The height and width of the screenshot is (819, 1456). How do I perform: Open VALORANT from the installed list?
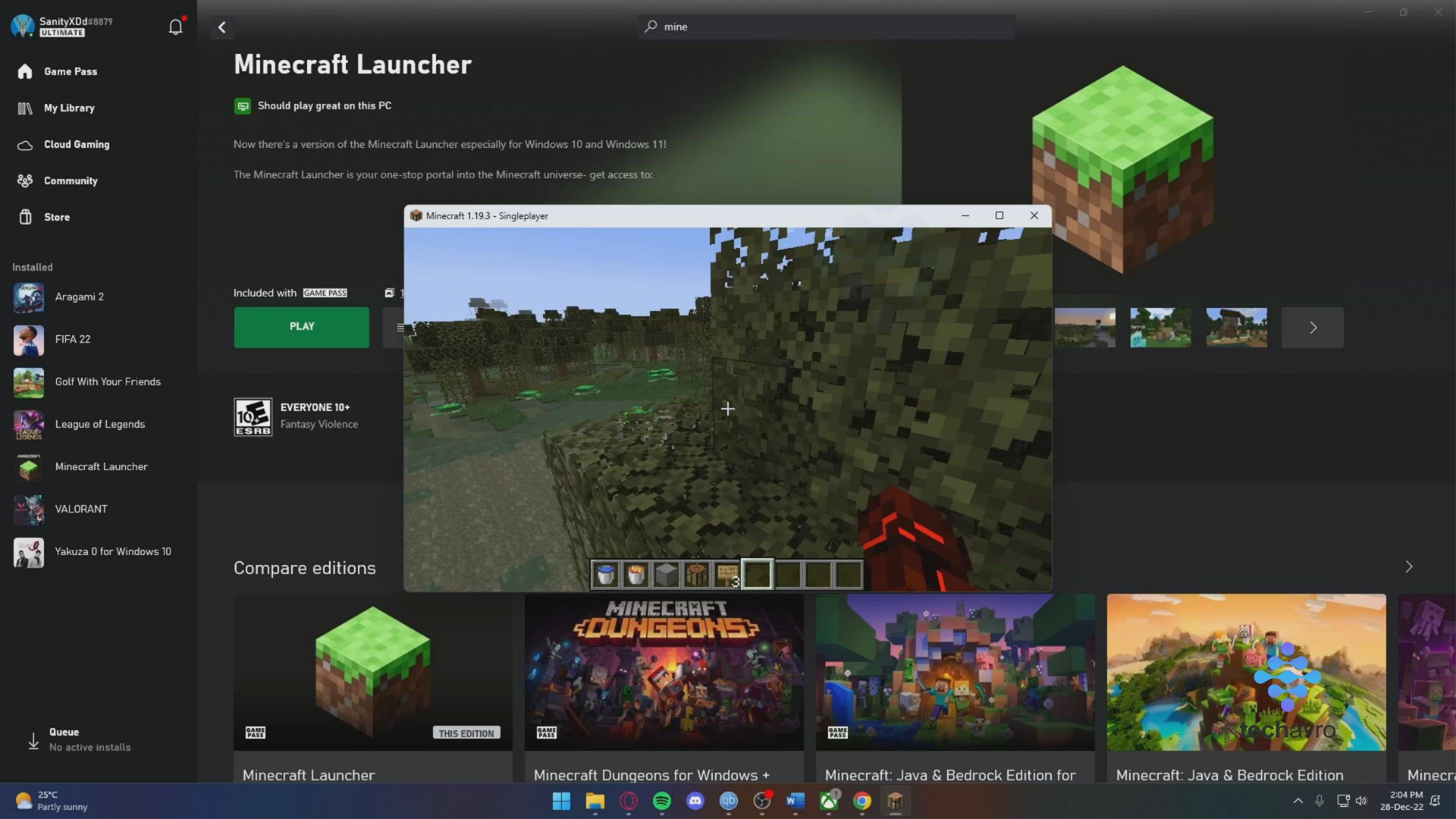click(x=80, y=510)
